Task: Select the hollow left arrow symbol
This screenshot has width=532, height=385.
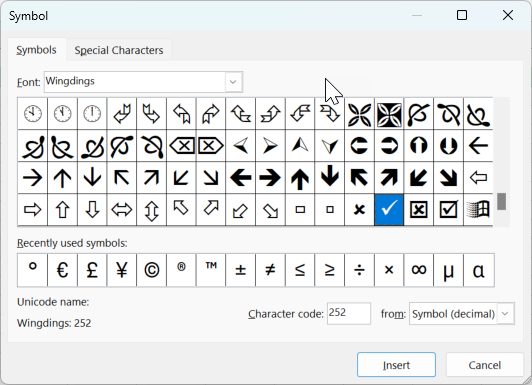Action: point(478,177)
